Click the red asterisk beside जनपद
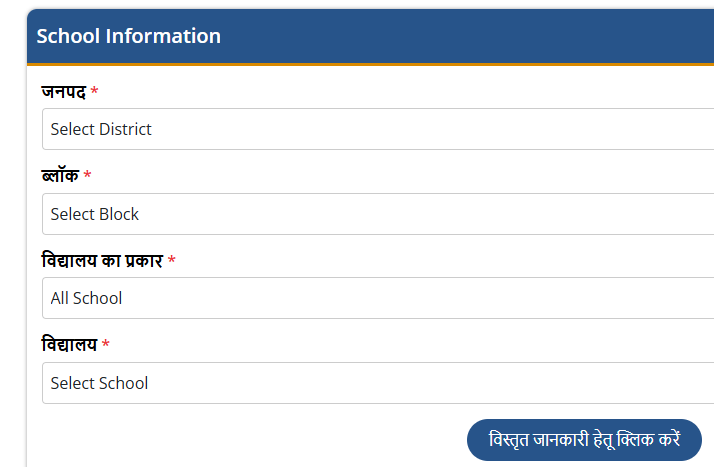 click(95, 92)
